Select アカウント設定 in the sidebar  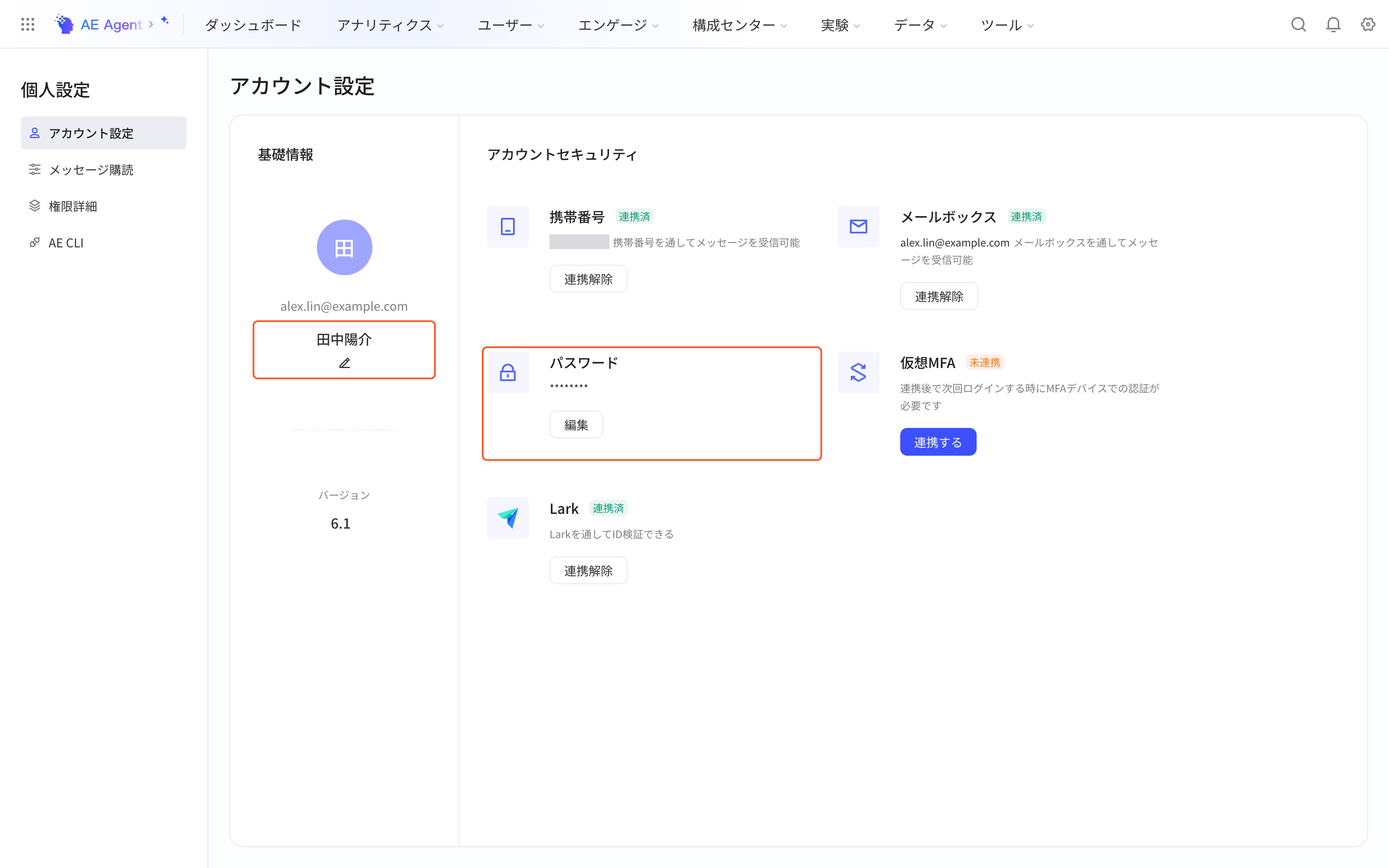[103, 133]
